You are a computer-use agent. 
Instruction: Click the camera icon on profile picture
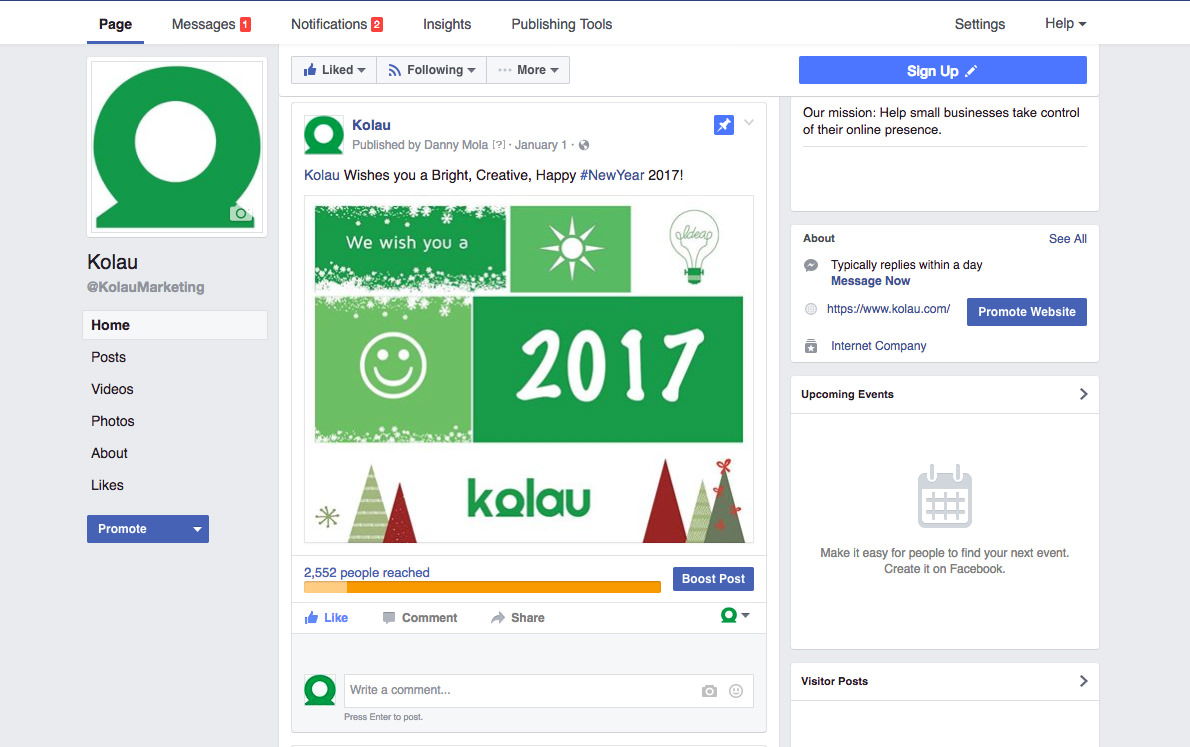241,213
